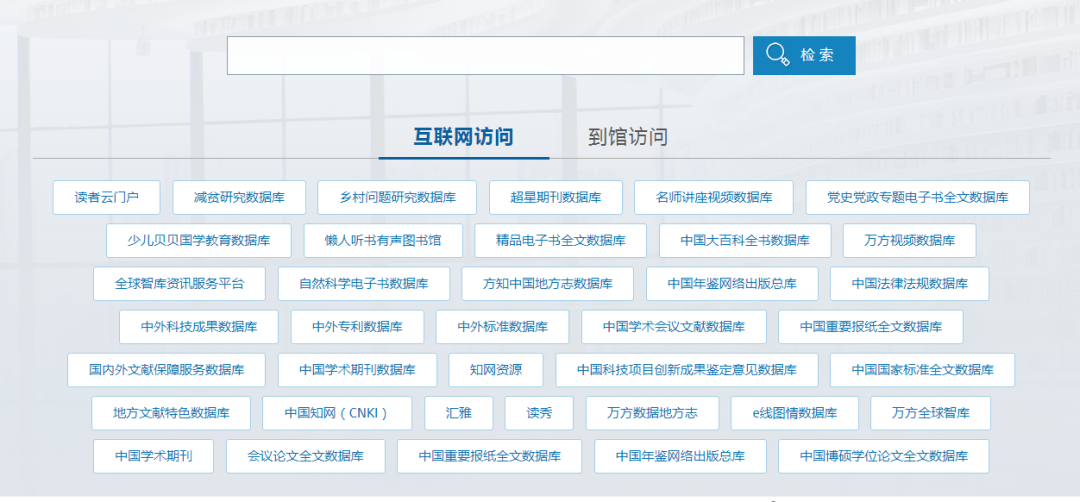Select 会议论文全文数据库
The height and width of the screenshot is (502, 1080).
(x=306, y=456)
